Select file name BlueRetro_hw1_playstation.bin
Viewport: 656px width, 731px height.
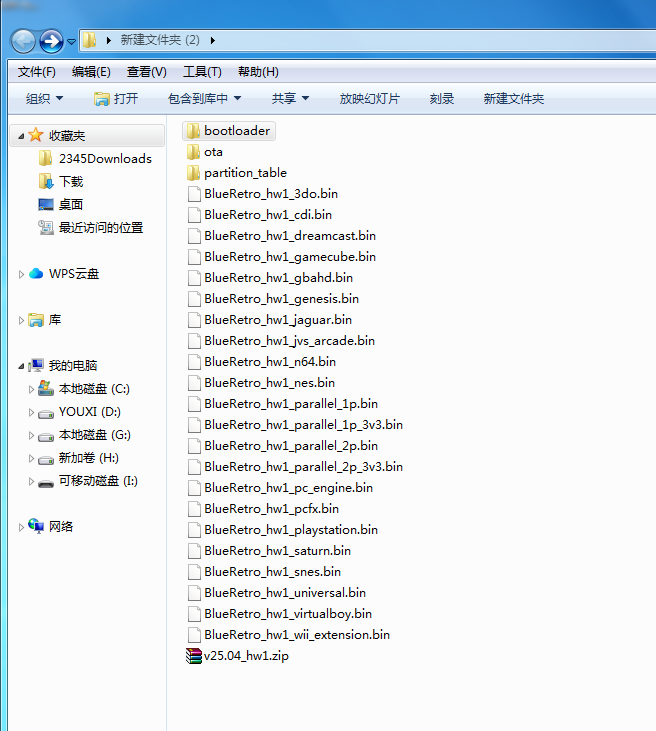(291, 530)
